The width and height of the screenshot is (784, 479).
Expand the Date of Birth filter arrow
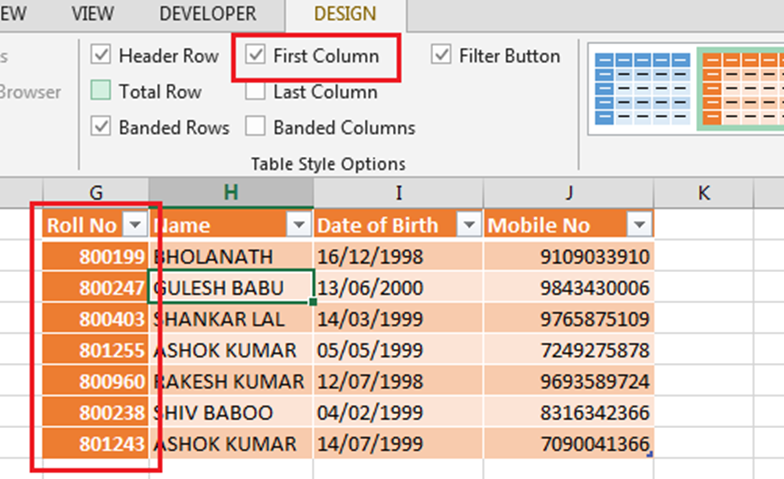point(468,225)
